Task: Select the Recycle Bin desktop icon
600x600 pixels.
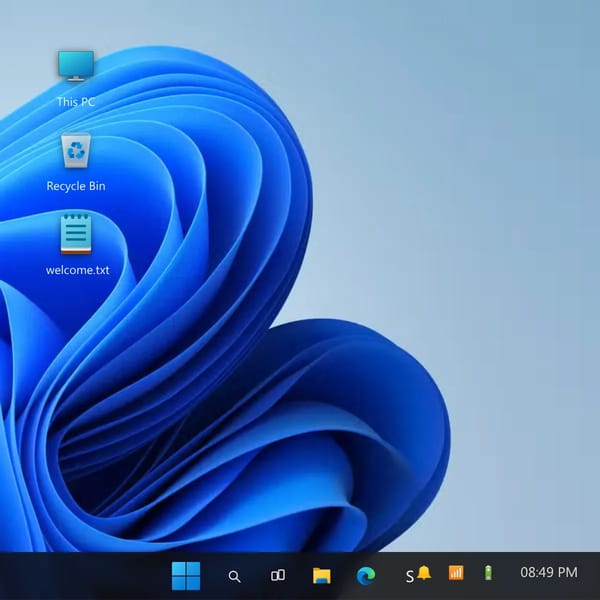Action: coord(76,150)
